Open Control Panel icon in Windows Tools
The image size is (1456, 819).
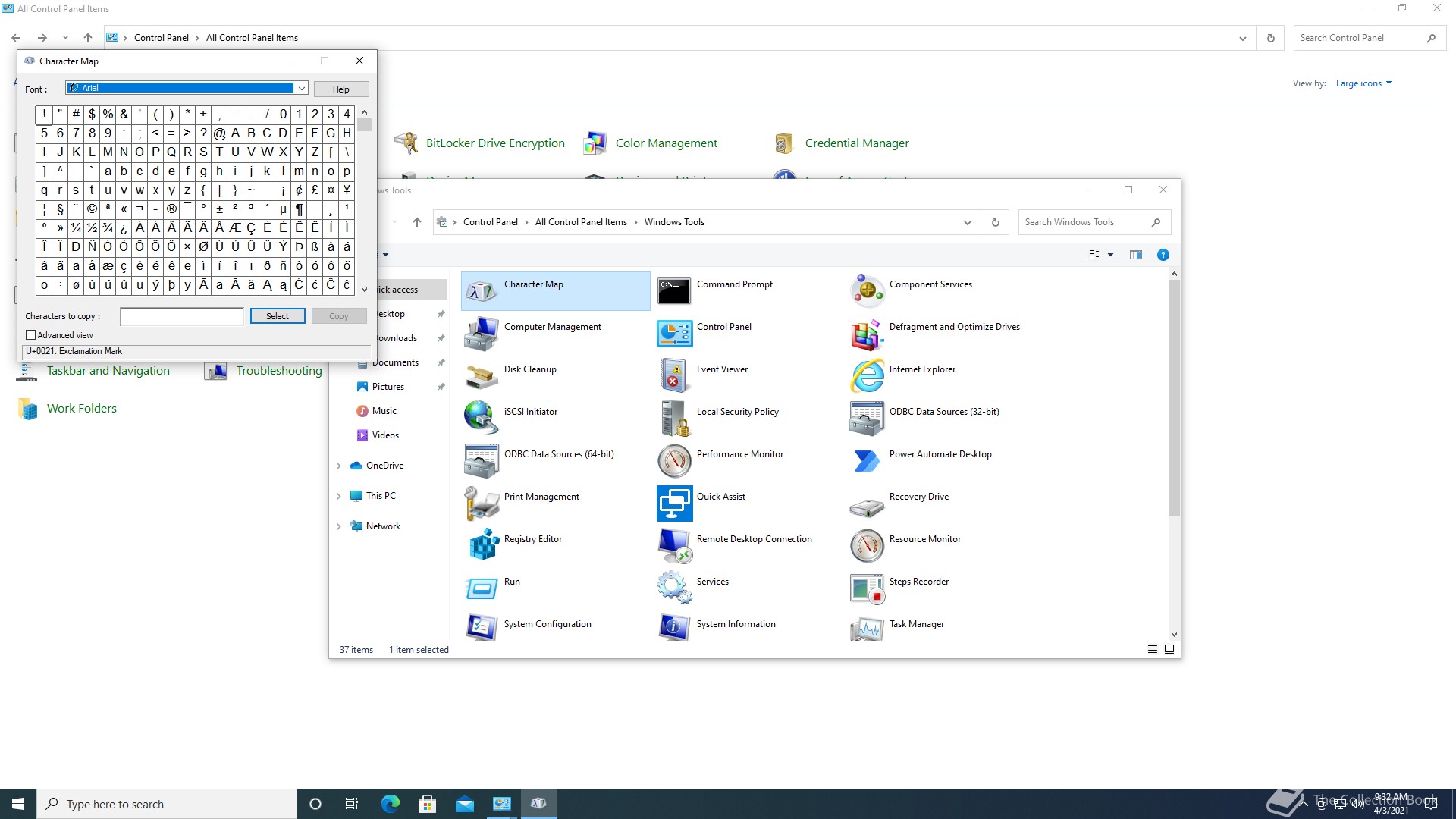click(674, 333)
